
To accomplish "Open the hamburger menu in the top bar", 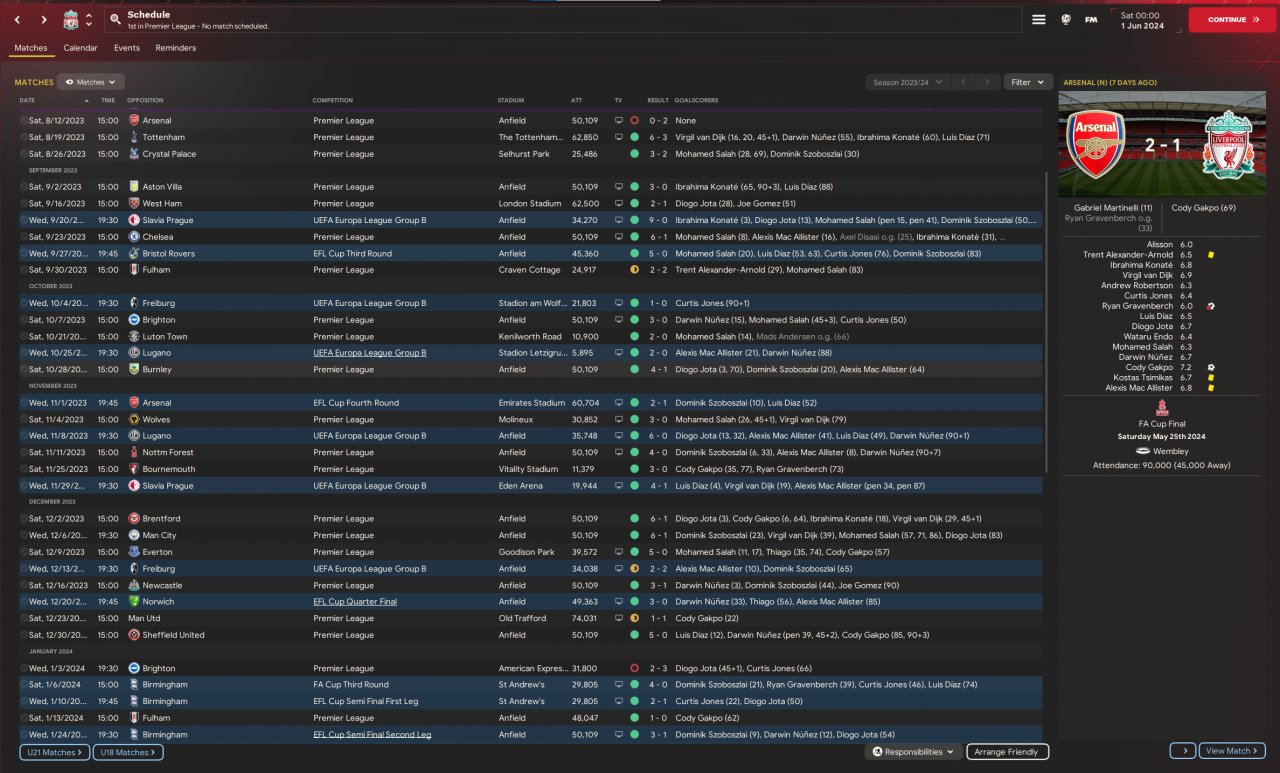I will click(1039, 20).
